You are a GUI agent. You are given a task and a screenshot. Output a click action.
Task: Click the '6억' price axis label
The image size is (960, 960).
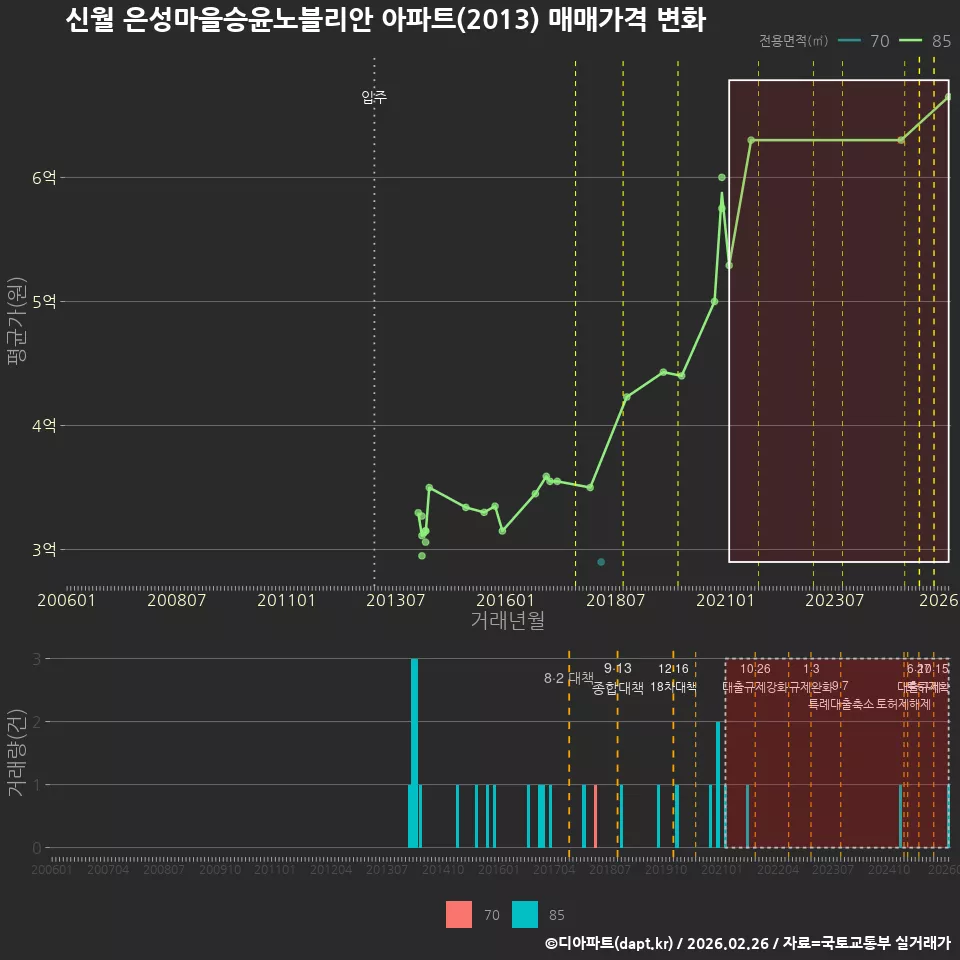pos(44,178)
